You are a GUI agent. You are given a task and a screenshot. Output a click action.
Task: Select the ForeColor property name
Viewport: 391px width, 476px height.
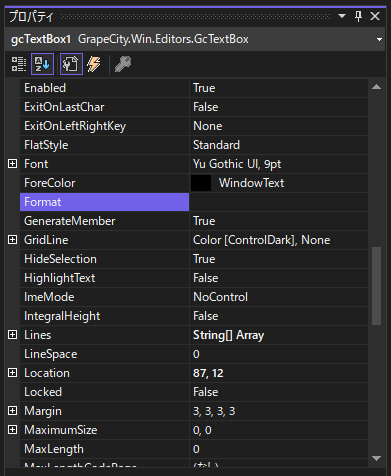pos(50,183)
